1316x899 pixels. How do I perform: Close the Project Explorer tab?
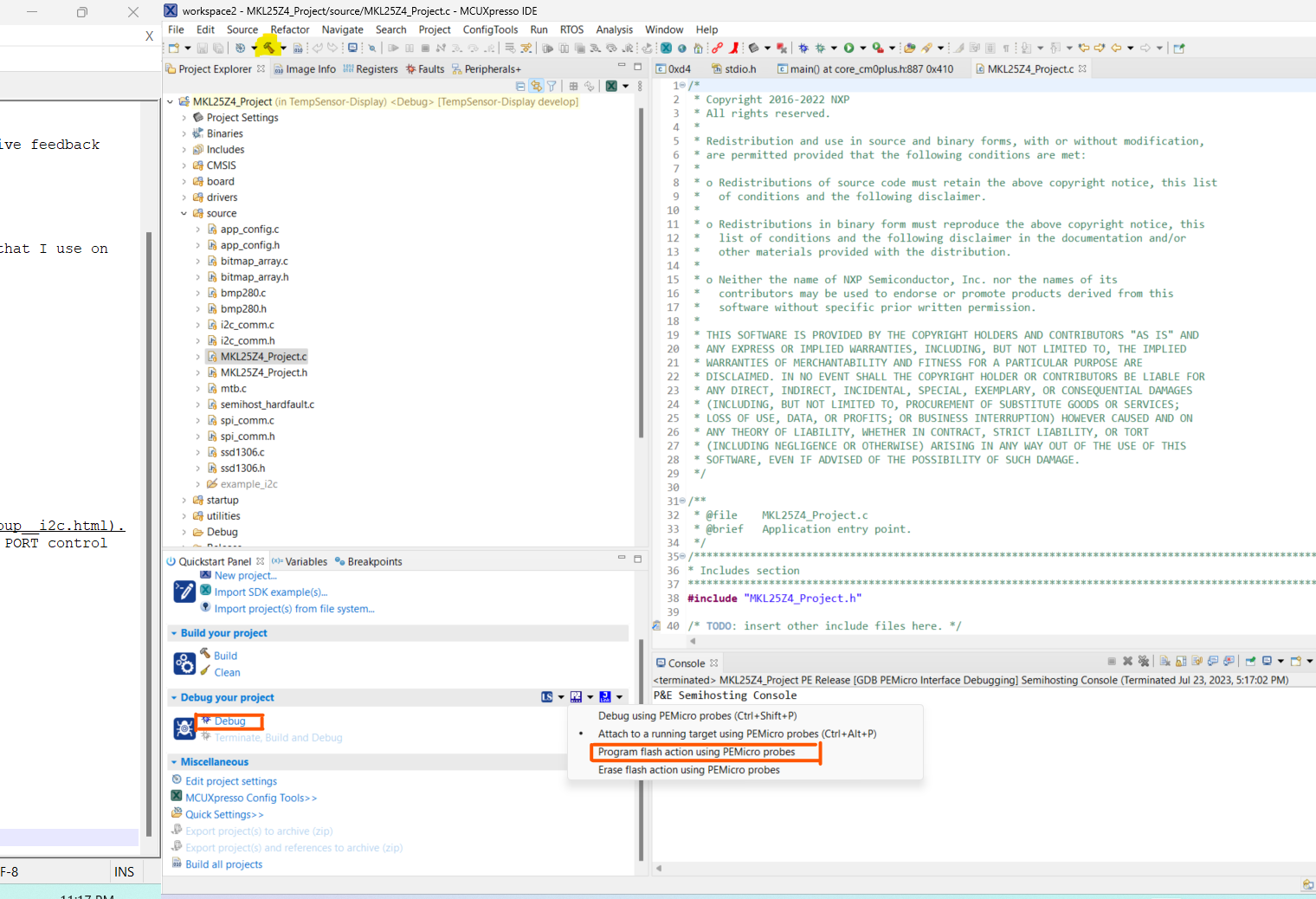coord(261,68)
